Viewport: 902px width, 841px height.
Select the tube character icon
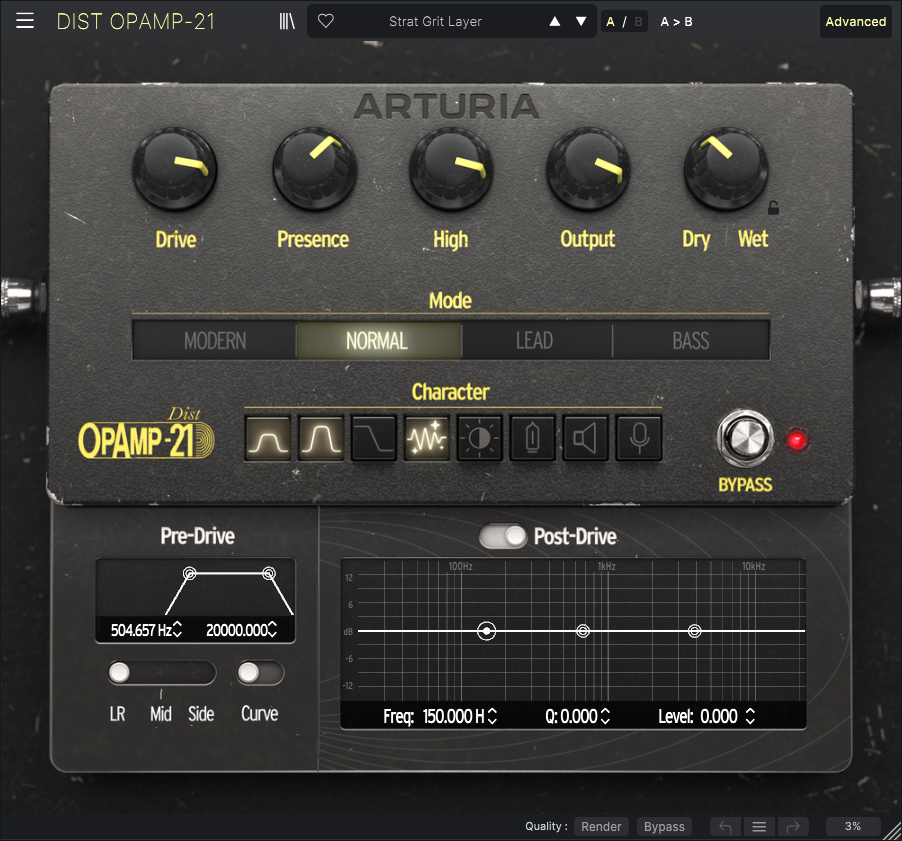(x=532, y=438)
